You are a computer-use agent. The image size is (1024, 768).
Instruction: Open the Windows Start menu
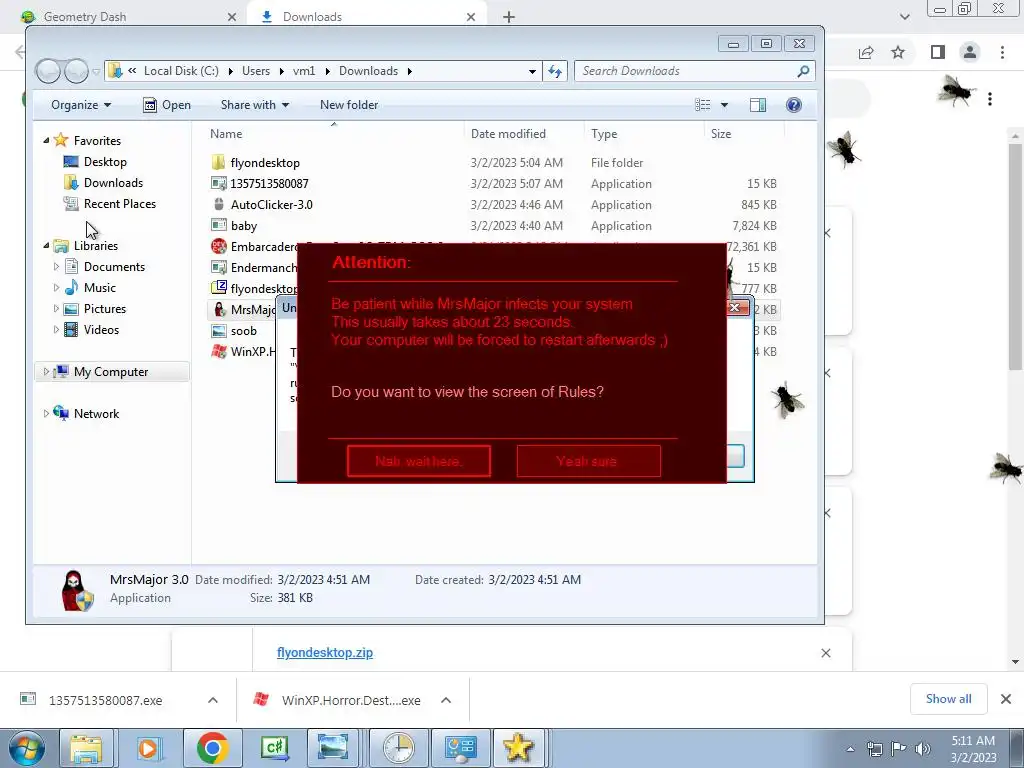[x=26, y=748]
